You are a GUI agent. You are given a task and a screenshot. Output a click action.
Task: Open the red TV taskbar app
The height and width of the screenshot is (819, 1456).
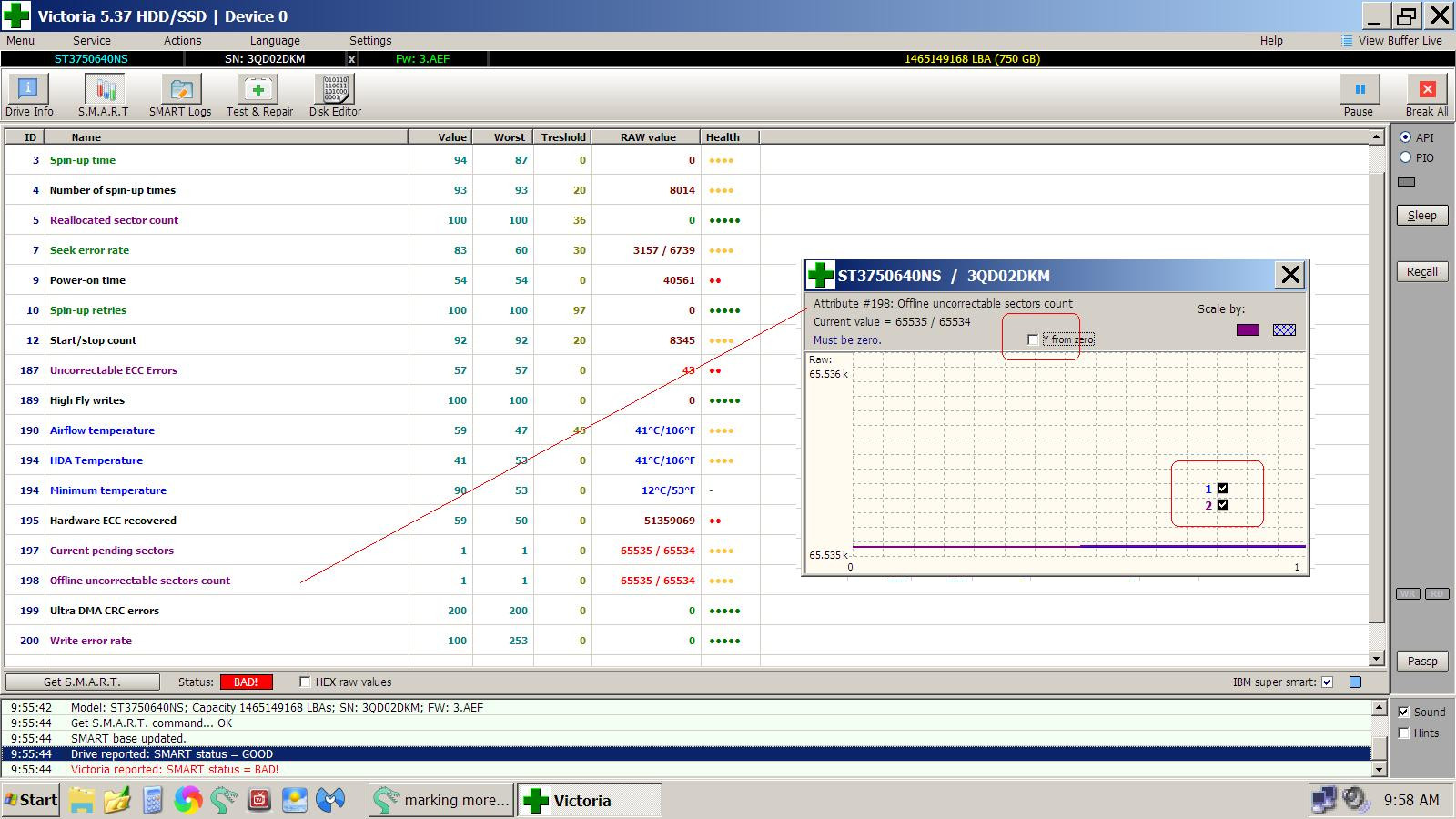pyautogui.click(x=259, y=800)
